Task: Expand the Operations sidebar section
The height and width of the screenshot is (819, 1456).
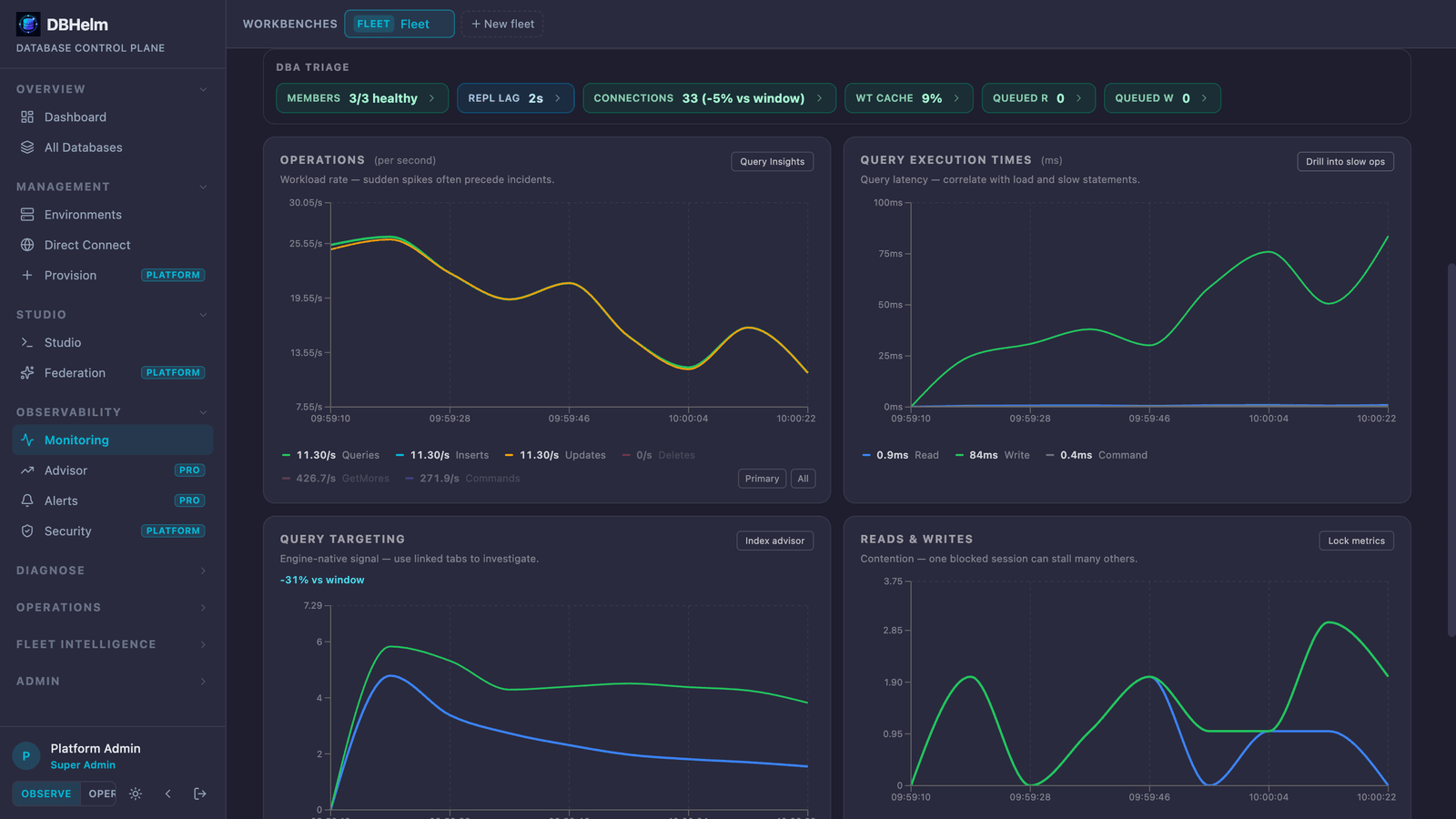Action: click(x=113, y=608)
